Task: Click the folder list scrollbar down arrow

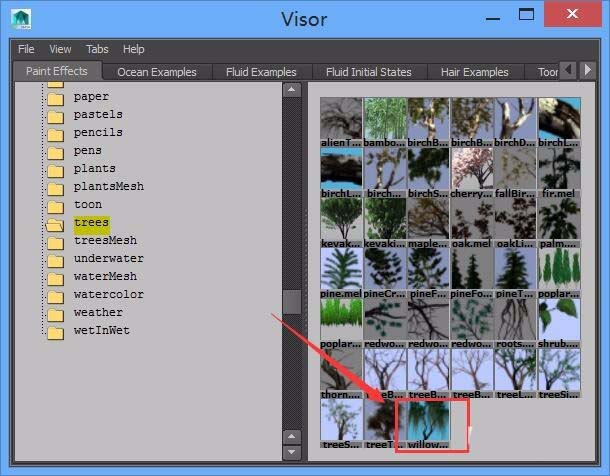Action: (x=292, y=437)
